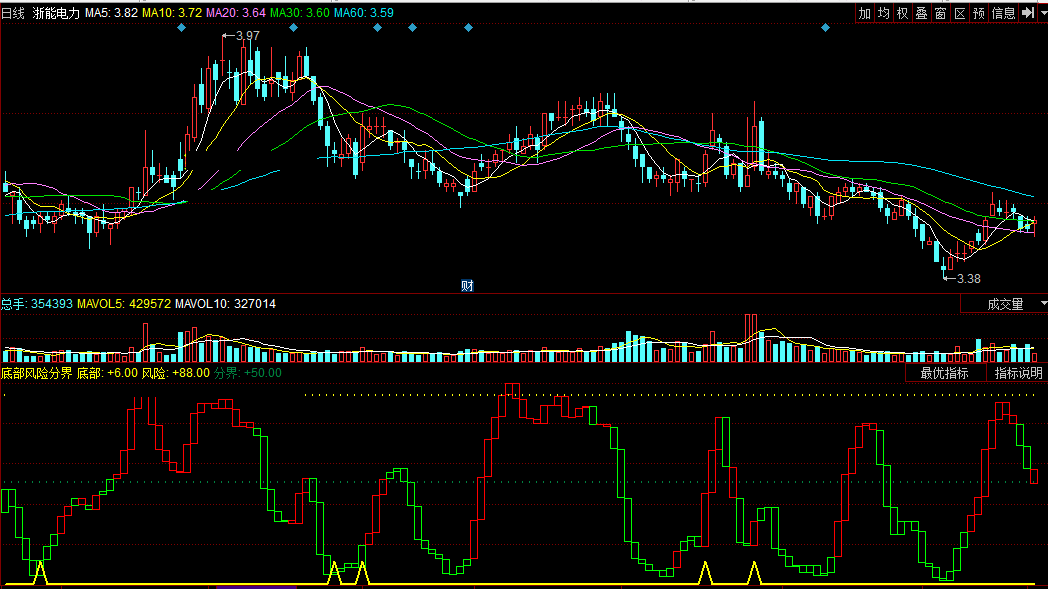Select the MA60: 3.59 indicator label
The height and width of the screenshot is (589, 1048).
click(x=364, y=13)
